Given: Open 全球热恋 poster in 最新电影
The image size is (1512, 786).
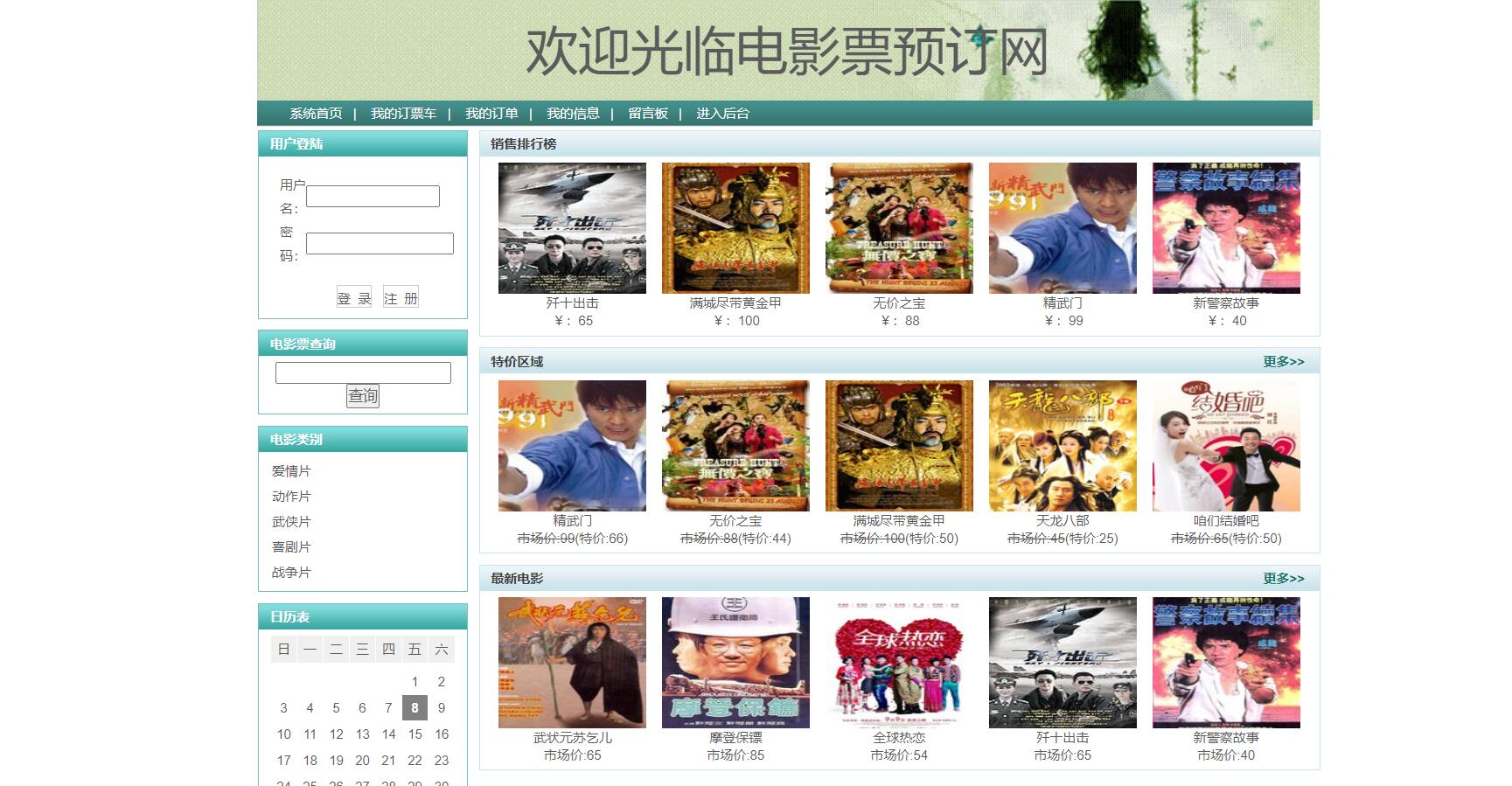Looking at the screenshot, I should pyautogui.click(x=899, y=663).
